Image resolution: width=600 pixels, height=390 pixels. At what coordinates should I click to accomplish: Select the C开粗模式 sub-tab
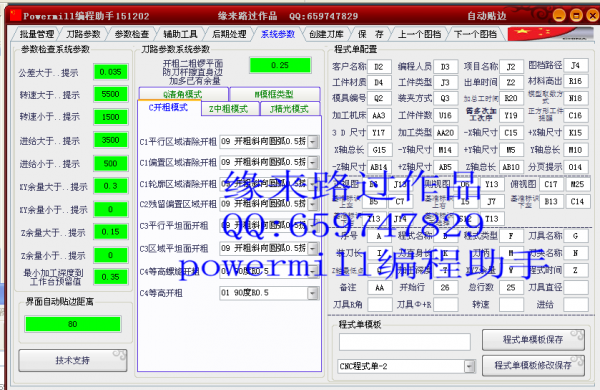168,108
